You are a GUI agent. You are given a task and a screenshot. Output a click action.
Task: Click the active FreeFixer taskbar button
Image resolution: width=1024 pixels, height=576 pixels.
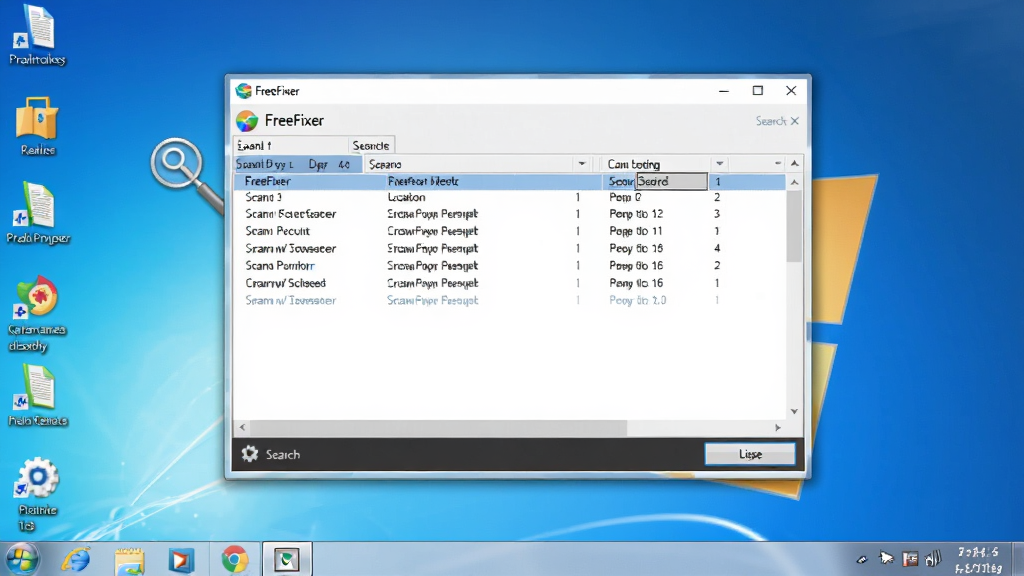(x=287, y=559)
